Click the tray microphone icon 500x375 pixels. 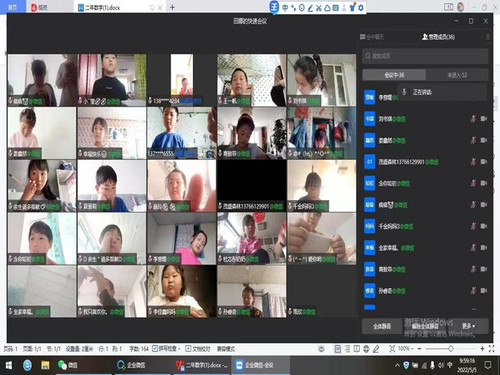tap(432, 365)
